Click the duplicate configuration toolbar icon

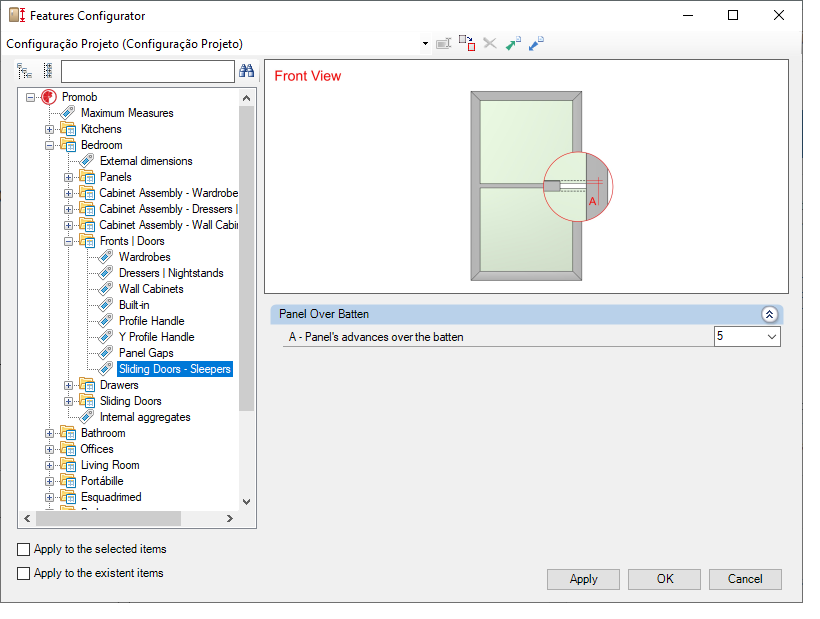pyautogui.click(x=467, y=43)
